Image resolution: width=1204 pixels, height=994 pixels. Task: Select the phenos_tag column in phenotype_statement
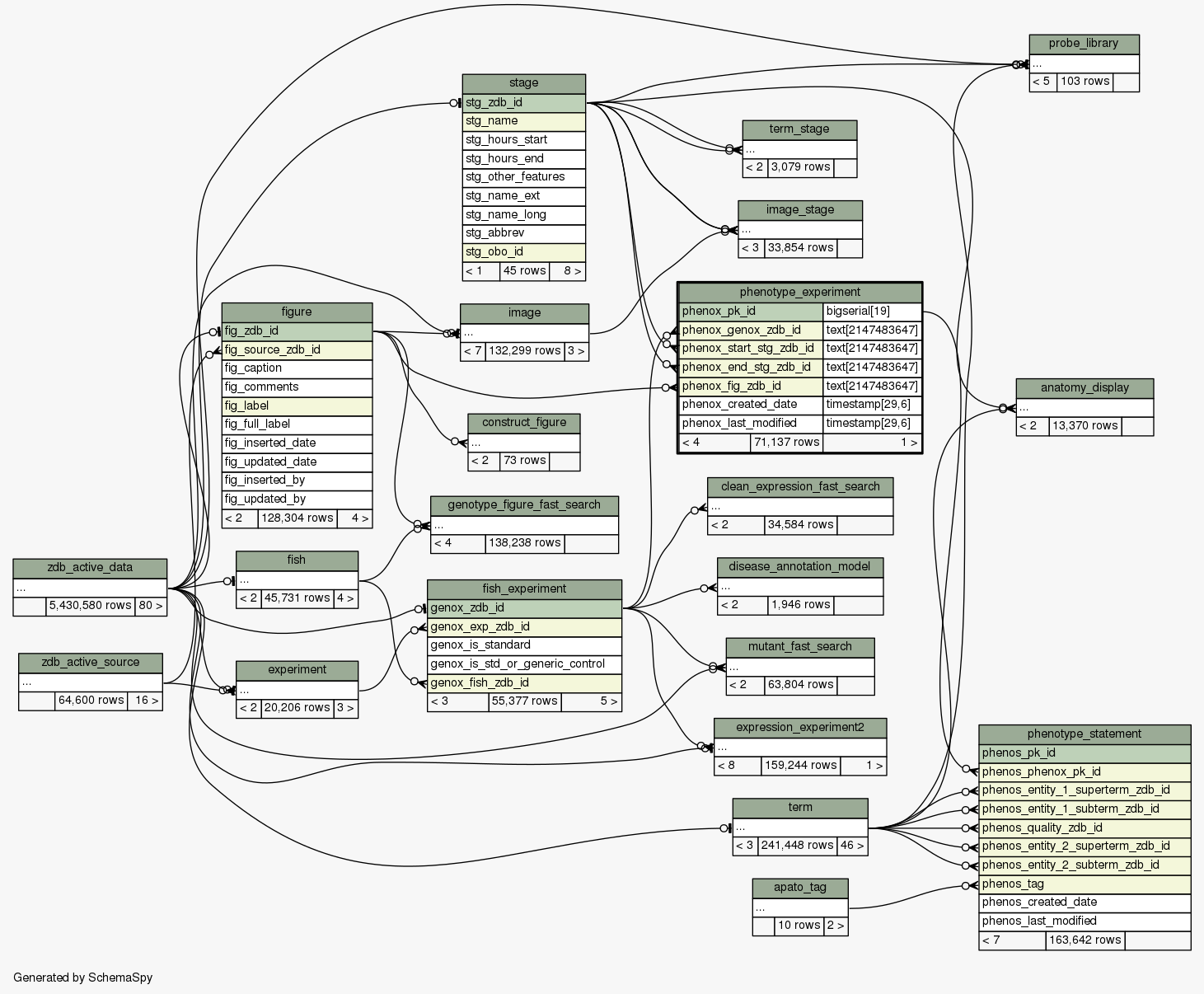[x=1084, y=884]
